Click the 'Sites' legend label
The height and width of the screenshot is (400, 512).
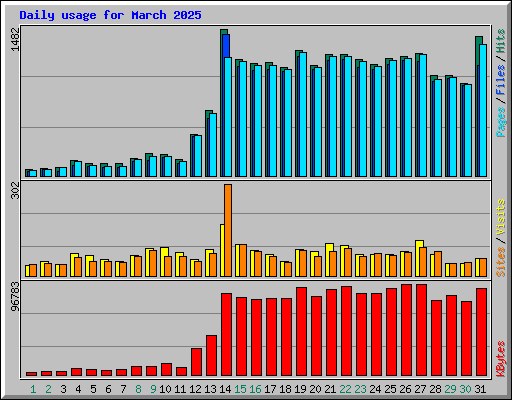(x=500, y=262)
